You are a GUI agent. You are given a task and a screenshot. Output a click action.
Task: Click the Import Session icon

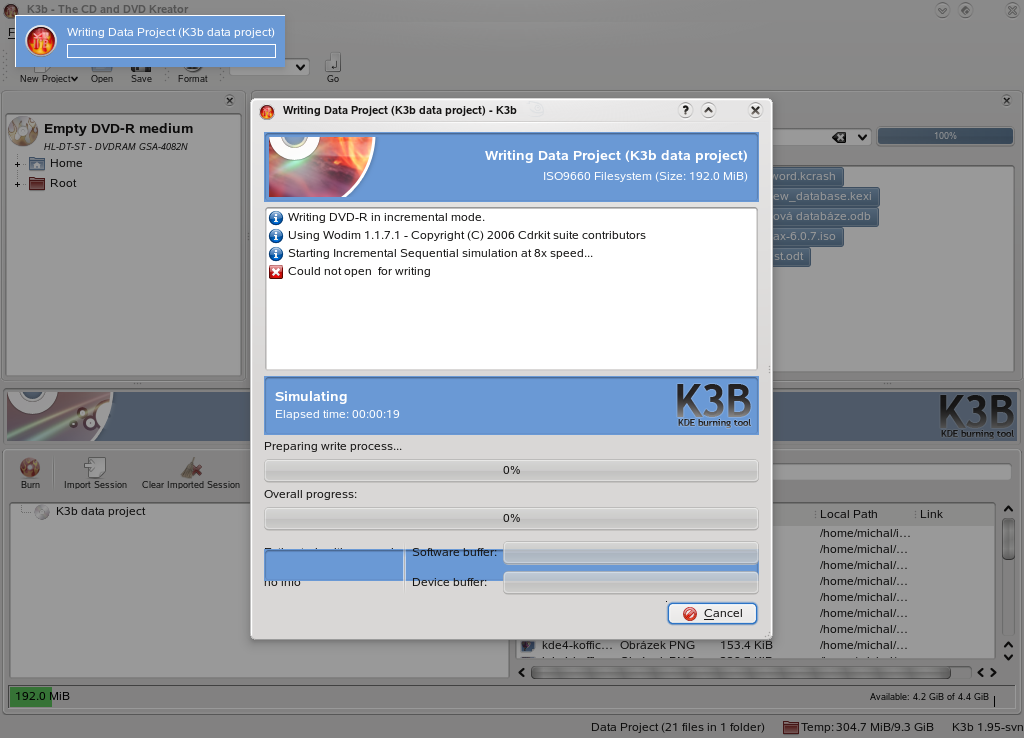(x=95, y=473)
